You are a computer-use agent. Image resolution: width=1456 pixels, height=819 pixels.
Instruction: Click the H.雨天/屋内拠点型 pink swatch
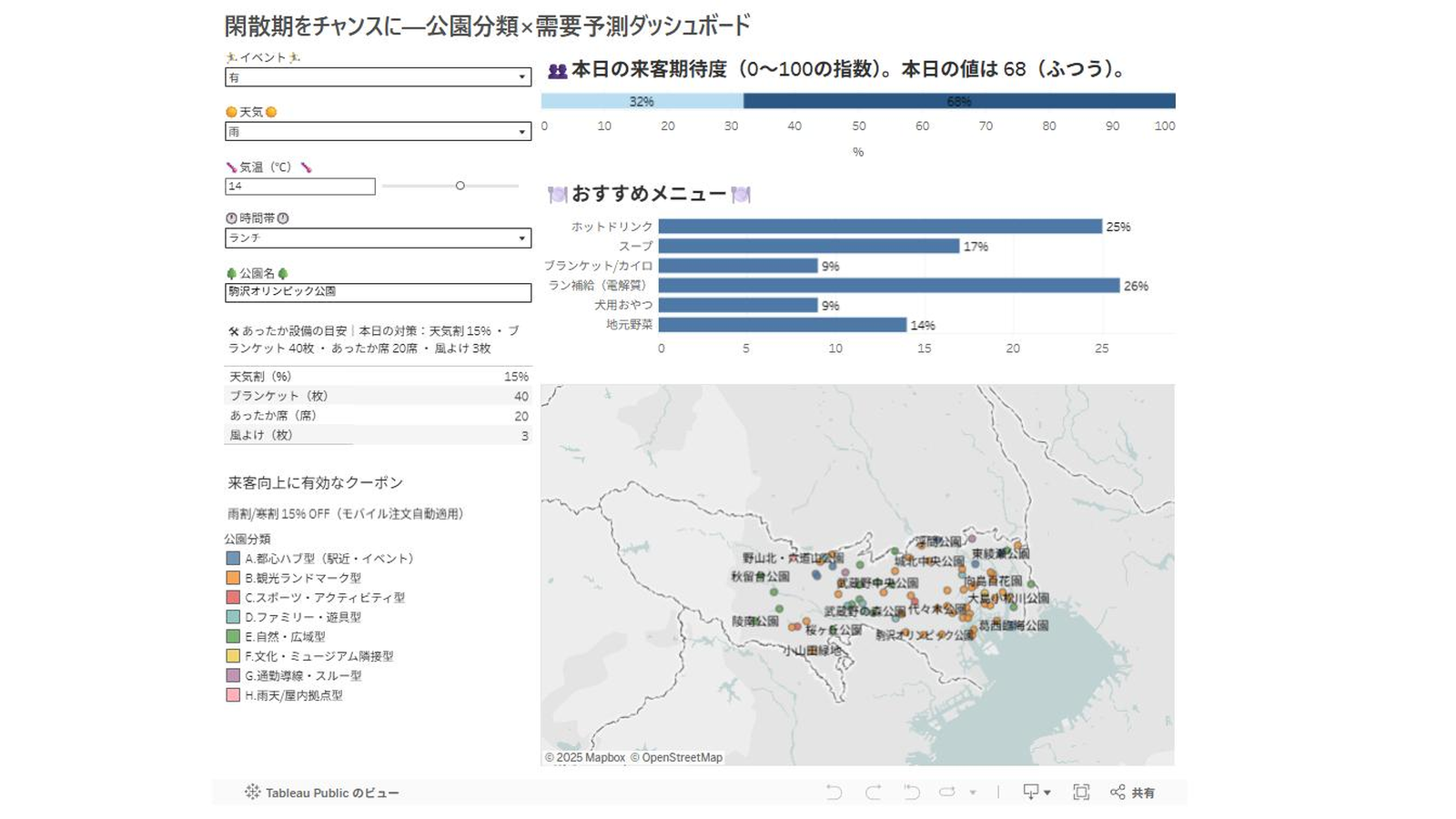pyautogui.click(x=233, y=695)
